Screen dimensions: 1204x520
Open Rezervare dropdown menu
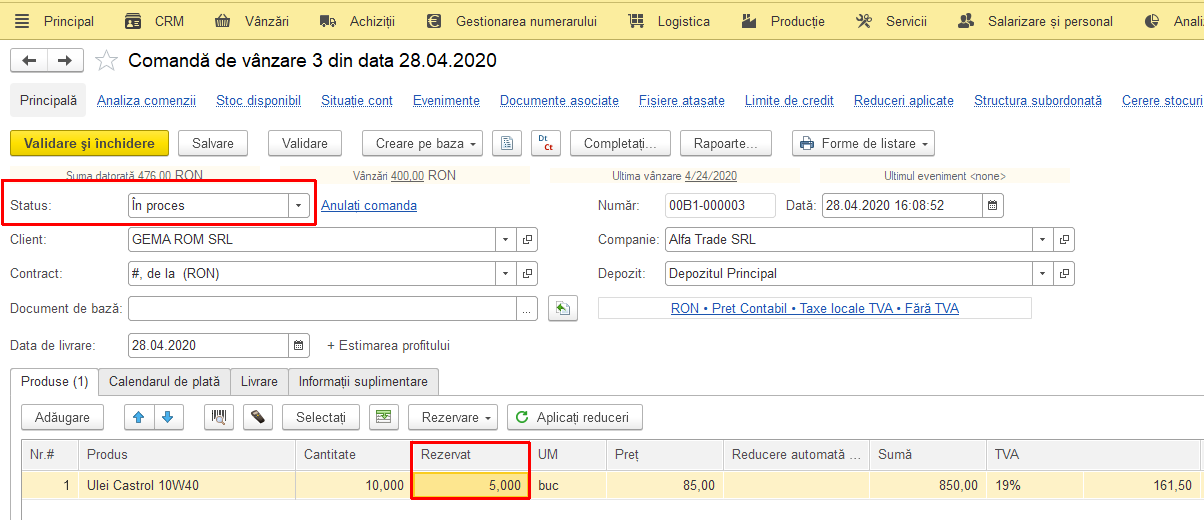[453, 417]
